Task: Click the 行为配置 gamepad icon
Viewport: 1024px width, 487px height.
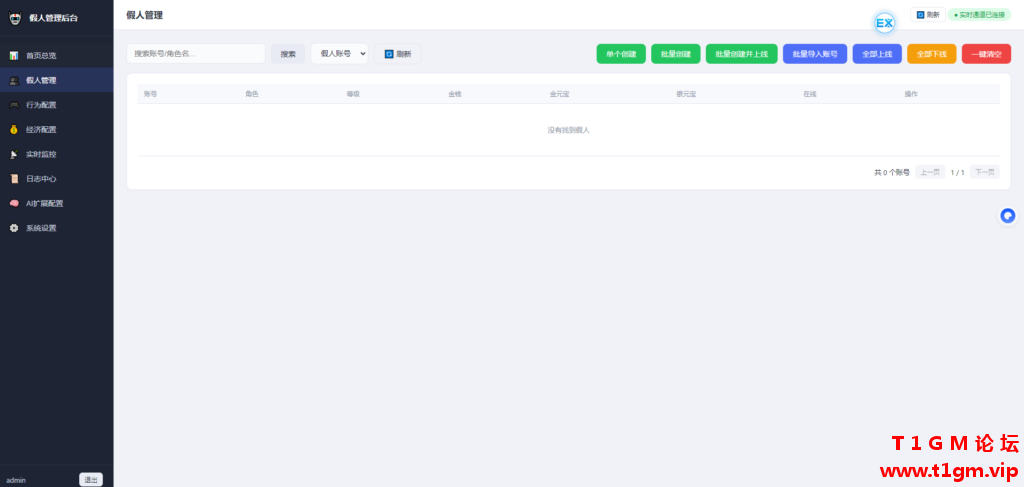Action: coord(14,105)
